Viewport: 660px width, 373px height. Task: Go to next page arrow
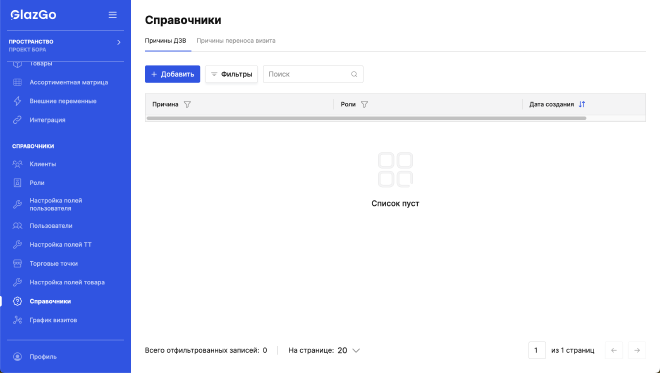(x=637, y=350)
